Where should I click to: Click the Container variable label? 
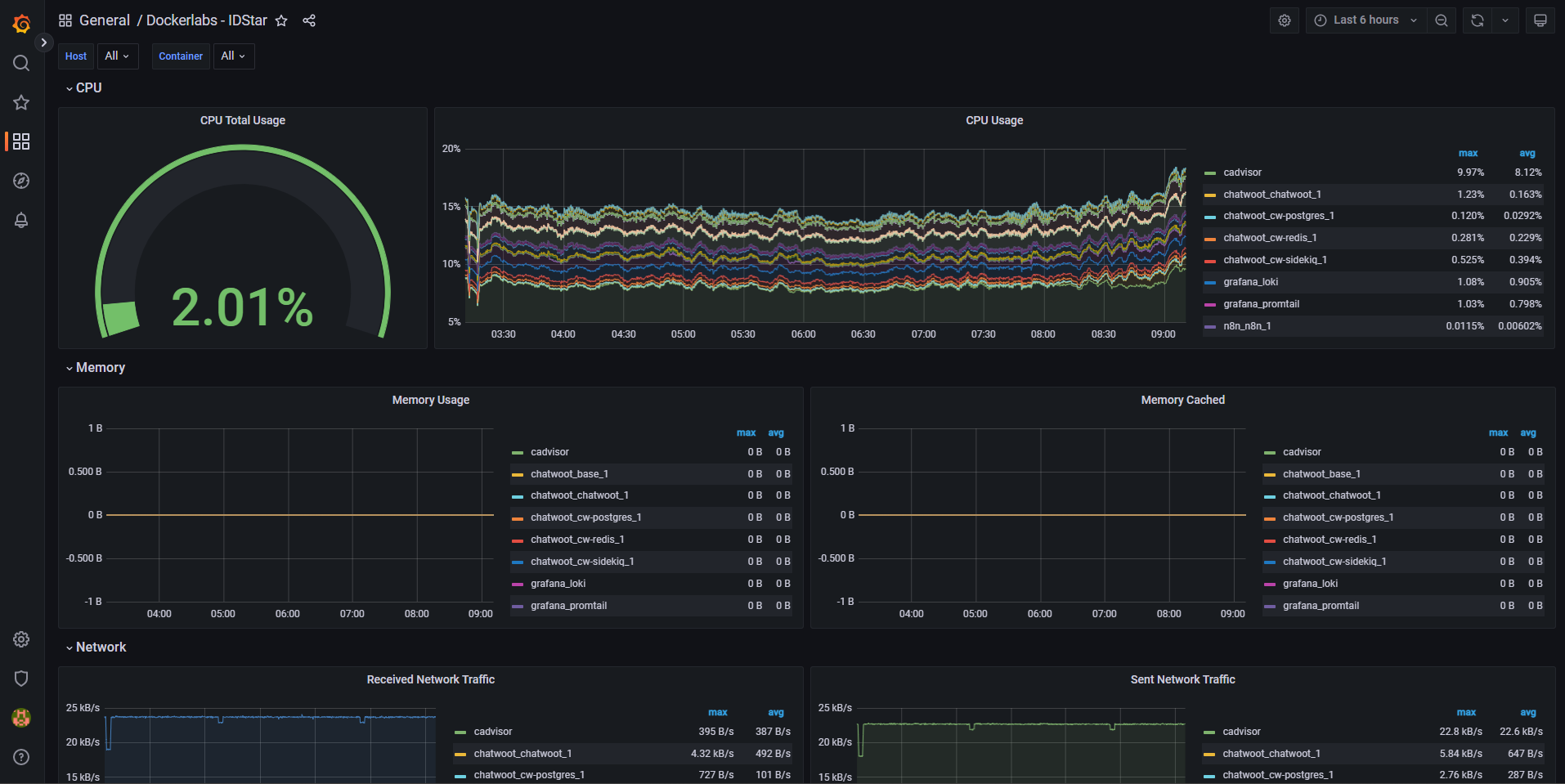(181, 56)
